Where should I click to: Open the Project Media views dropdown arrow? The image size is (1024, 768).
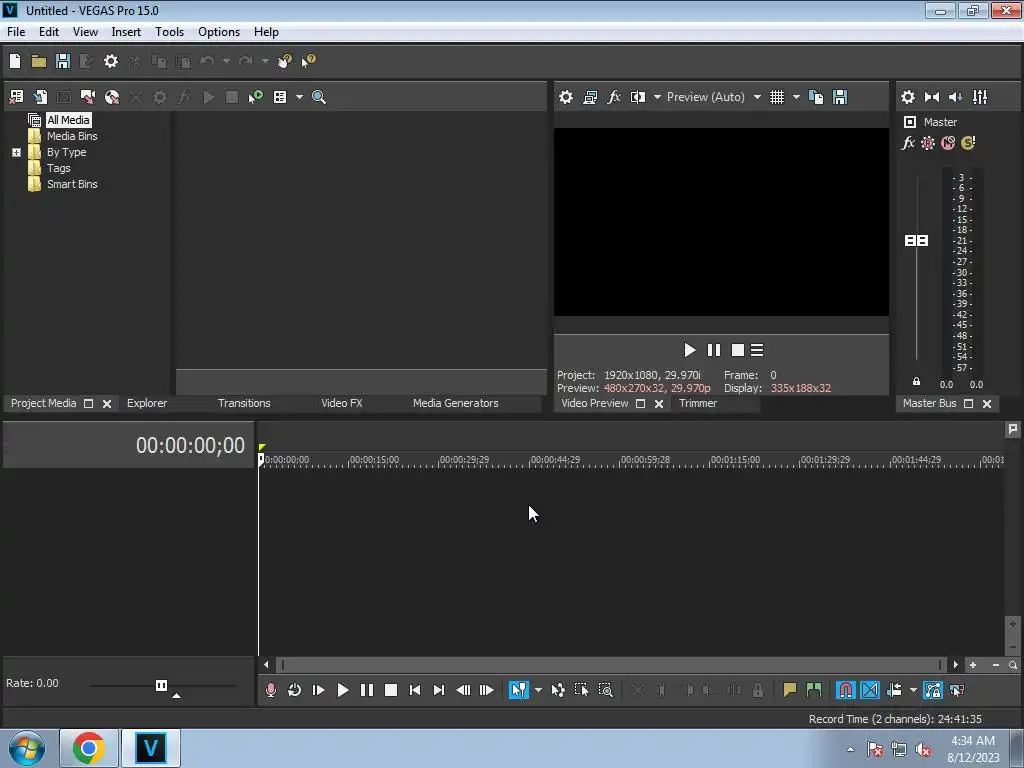[299, 97]
